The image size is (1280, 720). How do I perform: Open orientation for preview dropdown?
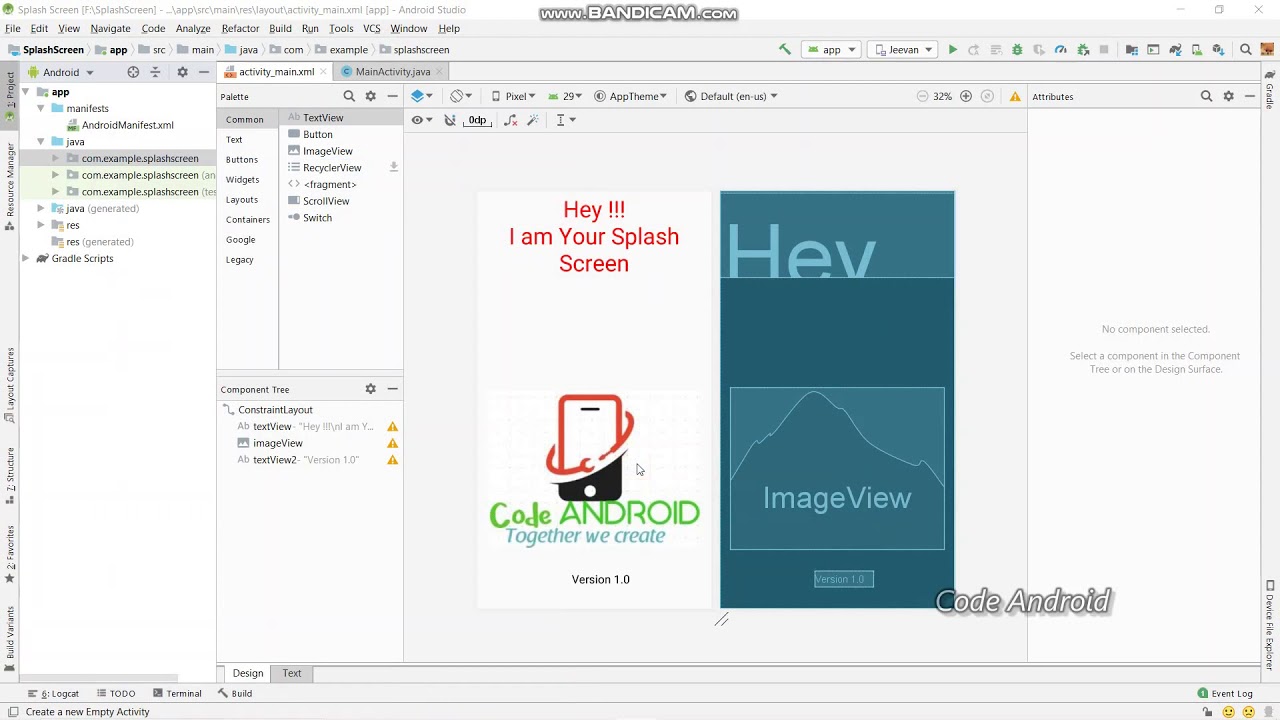pos(461,96)
